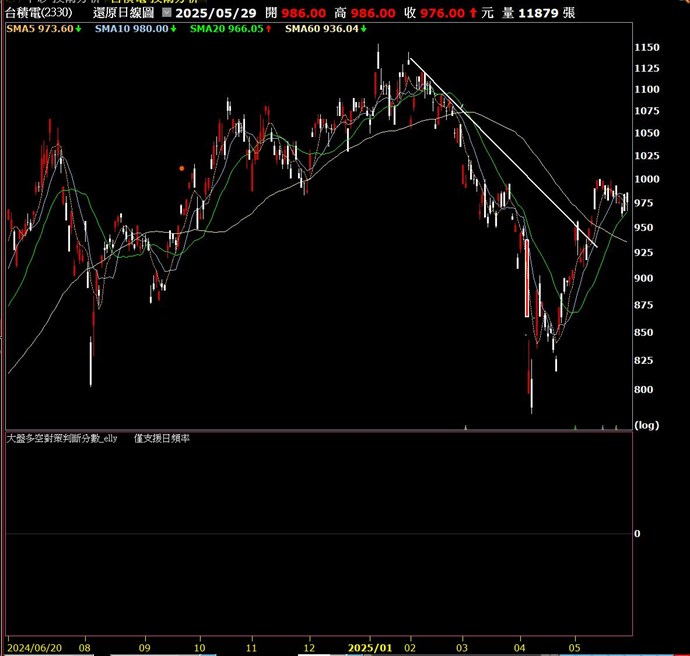Toggle the (log) price scale label
Image resolution: width=690 pixels, height=656 pixels.
(648, 425)
